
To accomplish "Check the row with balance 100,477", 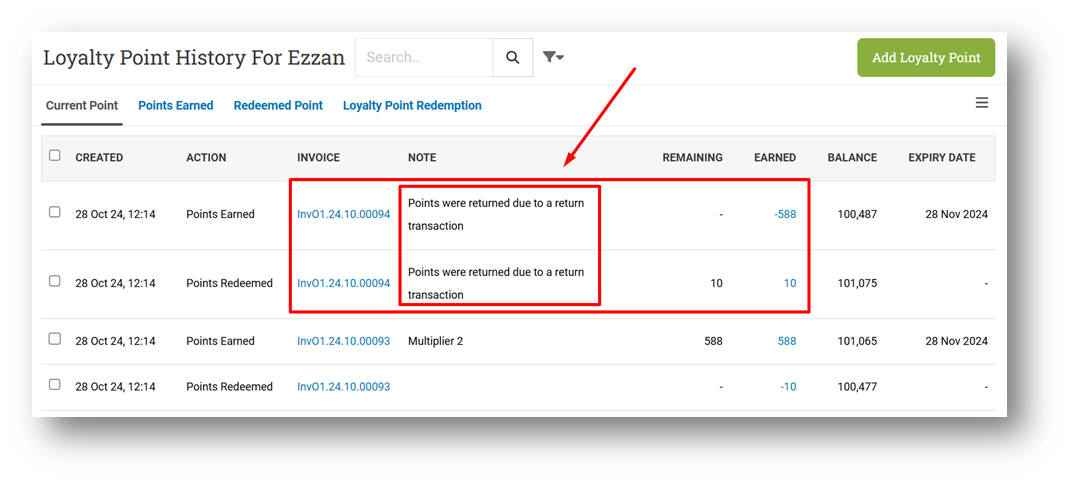I will pyautogui.click(x=55, y=385).
